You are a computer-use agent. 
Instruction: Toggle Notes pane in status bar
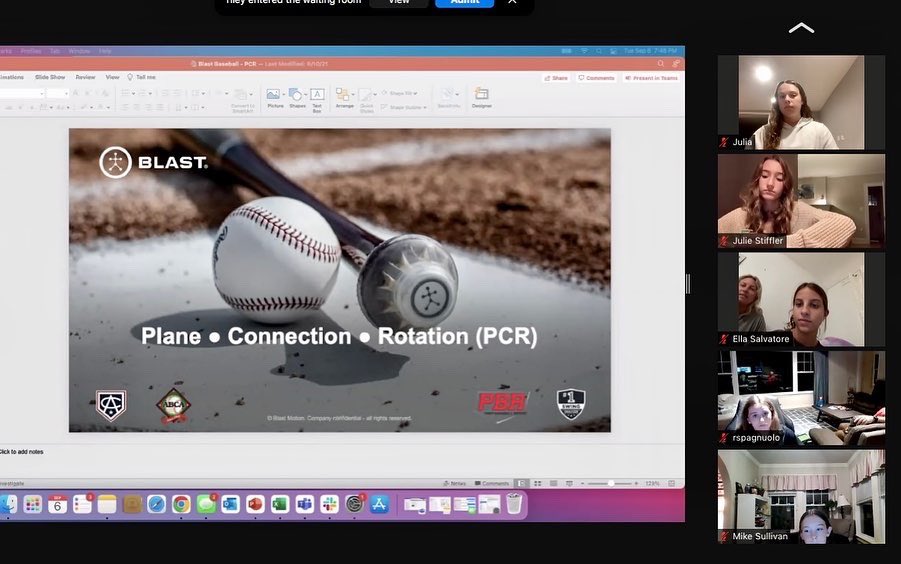tap(455, 484)
